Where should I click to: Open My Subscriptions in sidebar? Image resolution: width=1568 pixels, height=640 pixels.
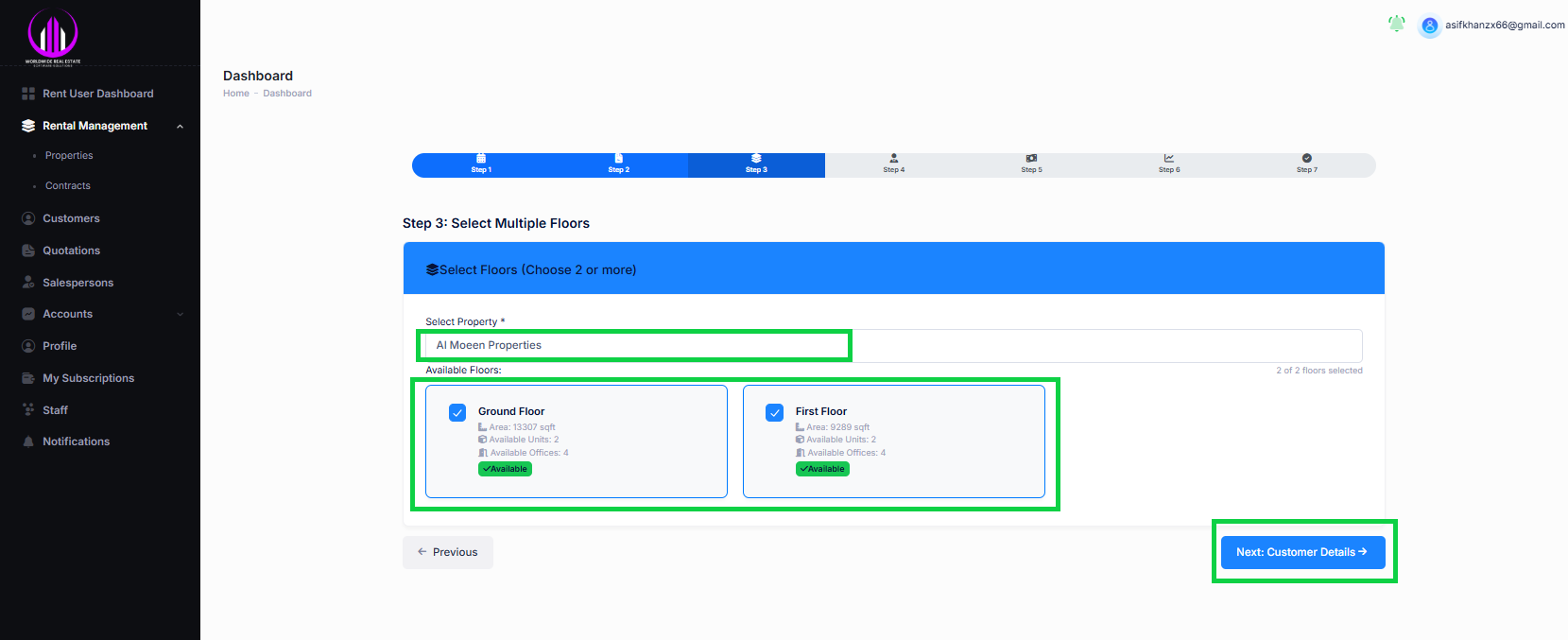click(x=88, y=378)
